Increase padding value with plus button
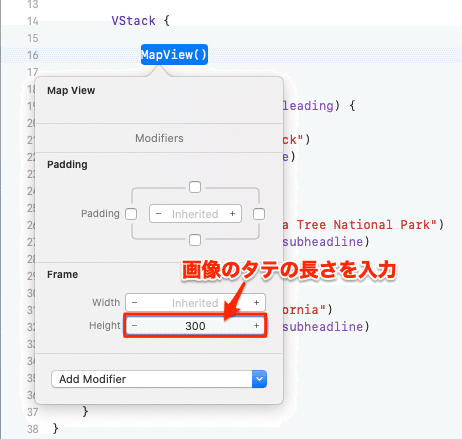 click(232, 214)
